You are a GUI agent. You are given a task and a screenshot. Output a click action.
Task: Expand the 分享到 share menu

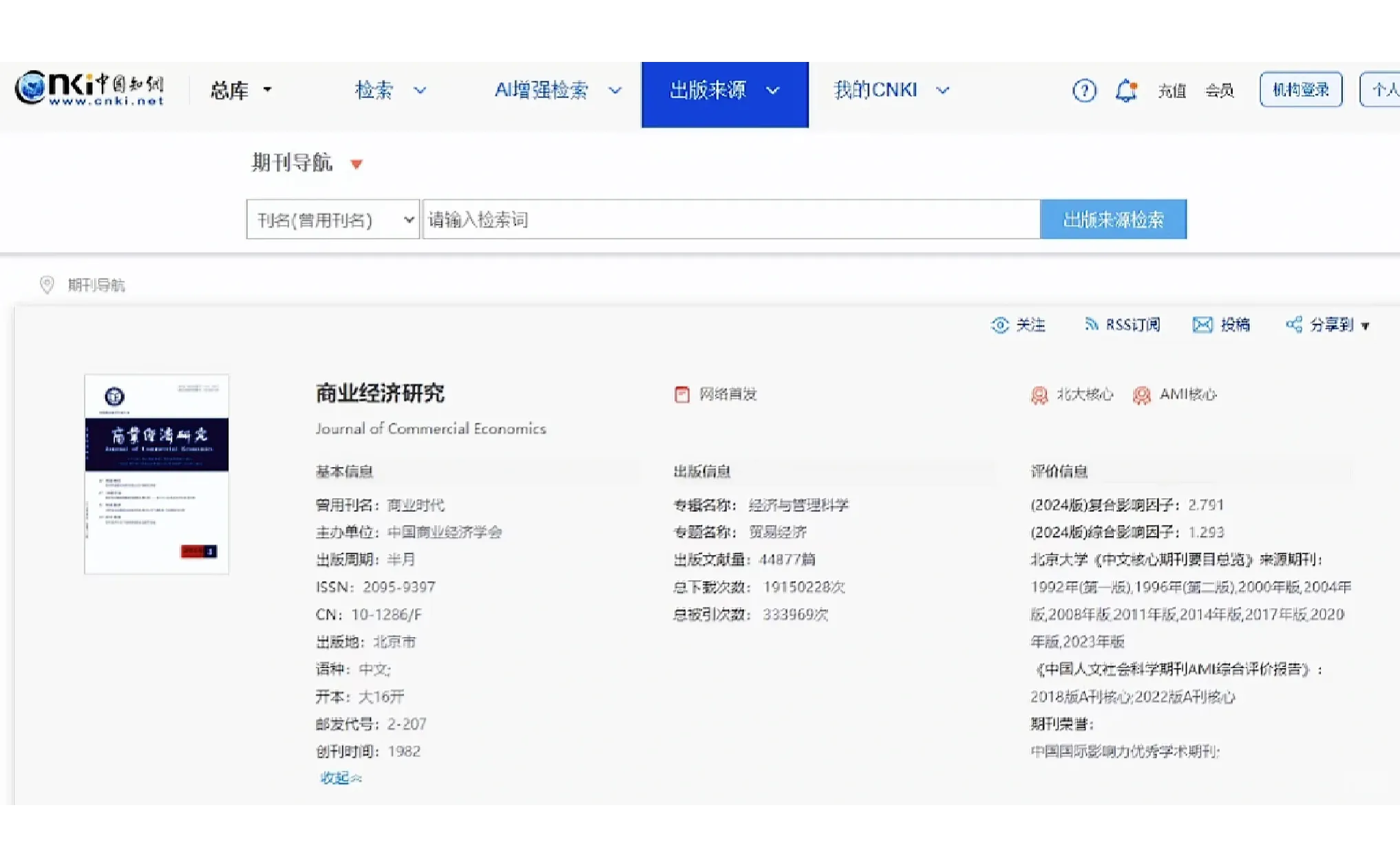point(1328,325)
